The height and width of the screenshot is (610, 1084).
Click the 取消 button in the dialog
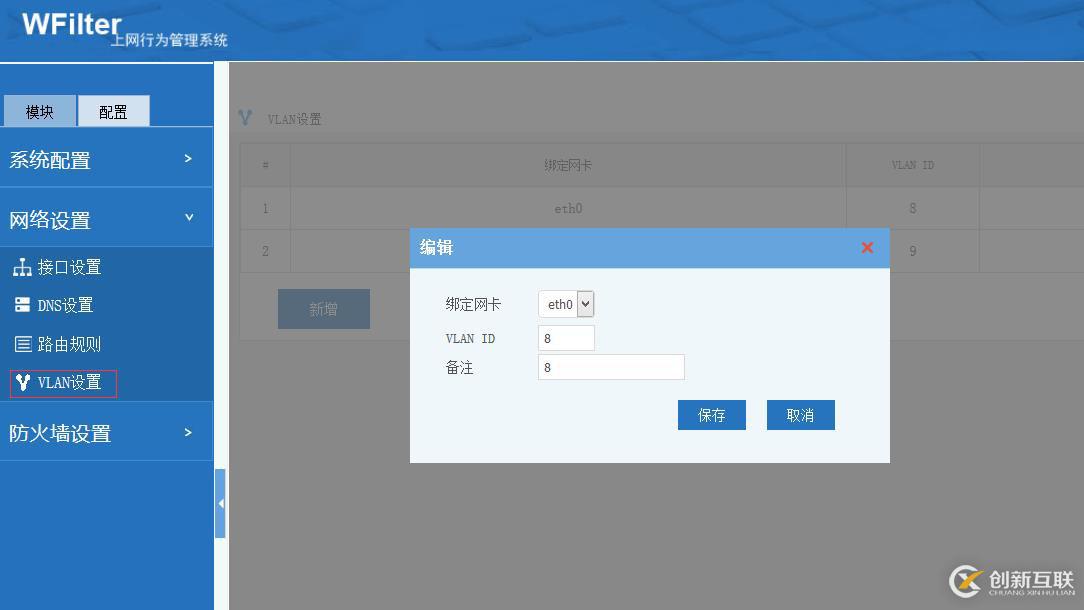tap(801, 415)
